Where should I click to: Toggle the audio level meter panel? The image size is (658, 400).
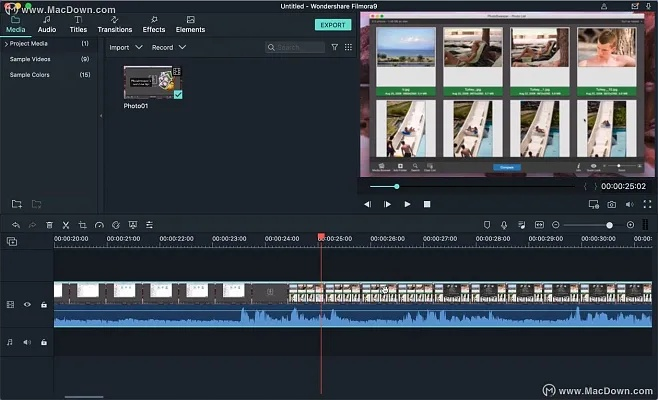[645, 225]
